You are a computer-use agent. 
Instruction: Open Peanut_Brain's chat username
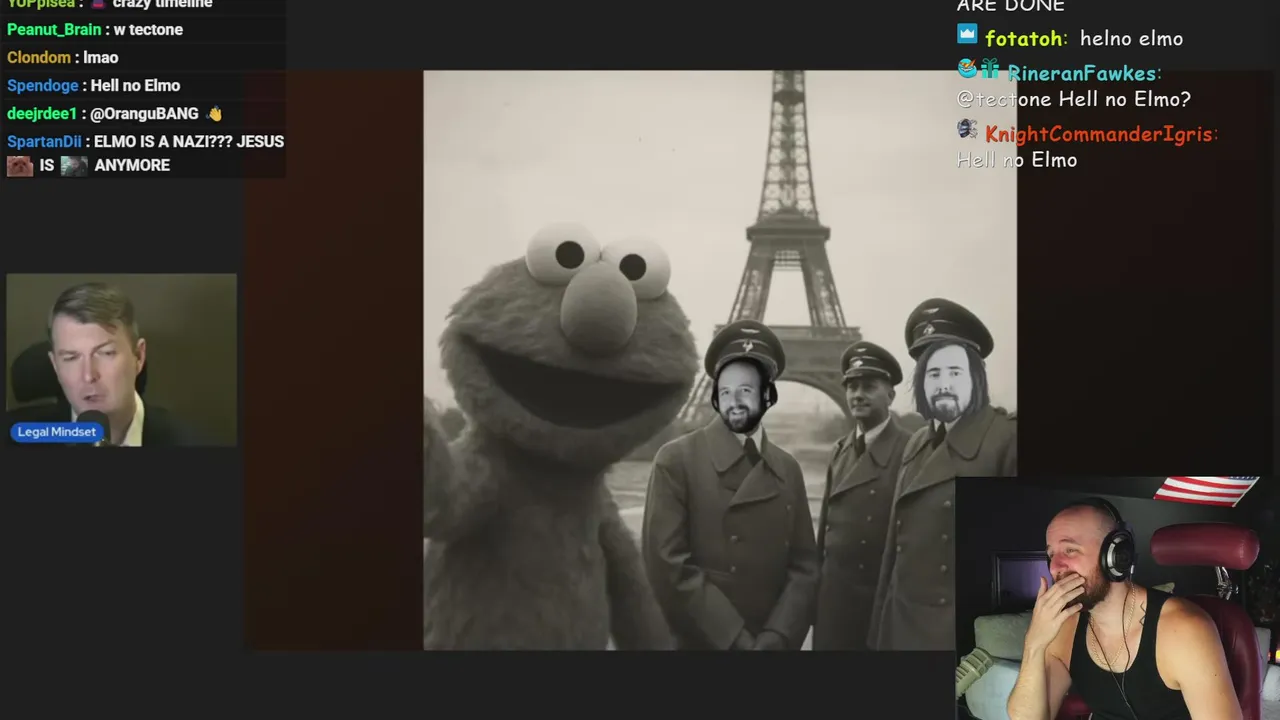coord(54,29)
